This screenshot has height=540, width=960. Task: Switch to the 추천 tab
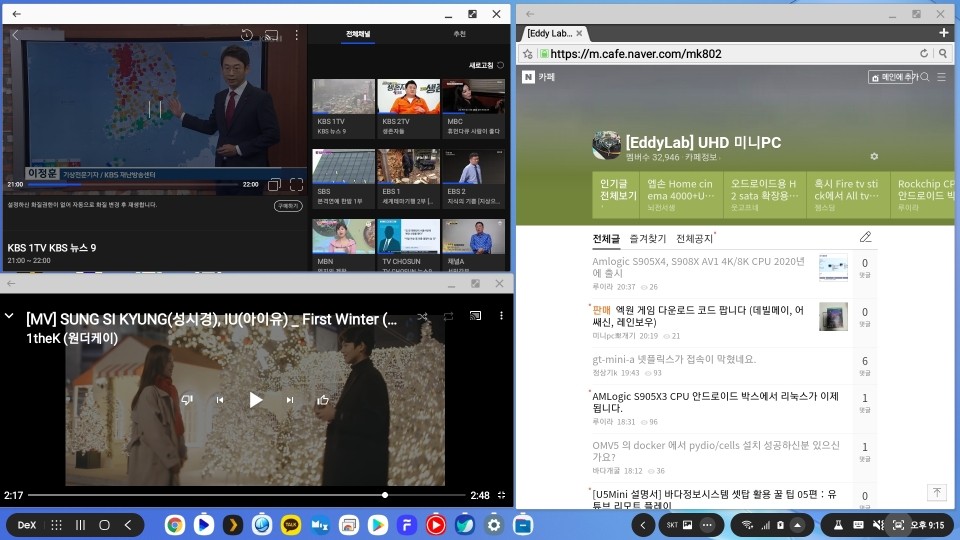click(x=459, y=34)
